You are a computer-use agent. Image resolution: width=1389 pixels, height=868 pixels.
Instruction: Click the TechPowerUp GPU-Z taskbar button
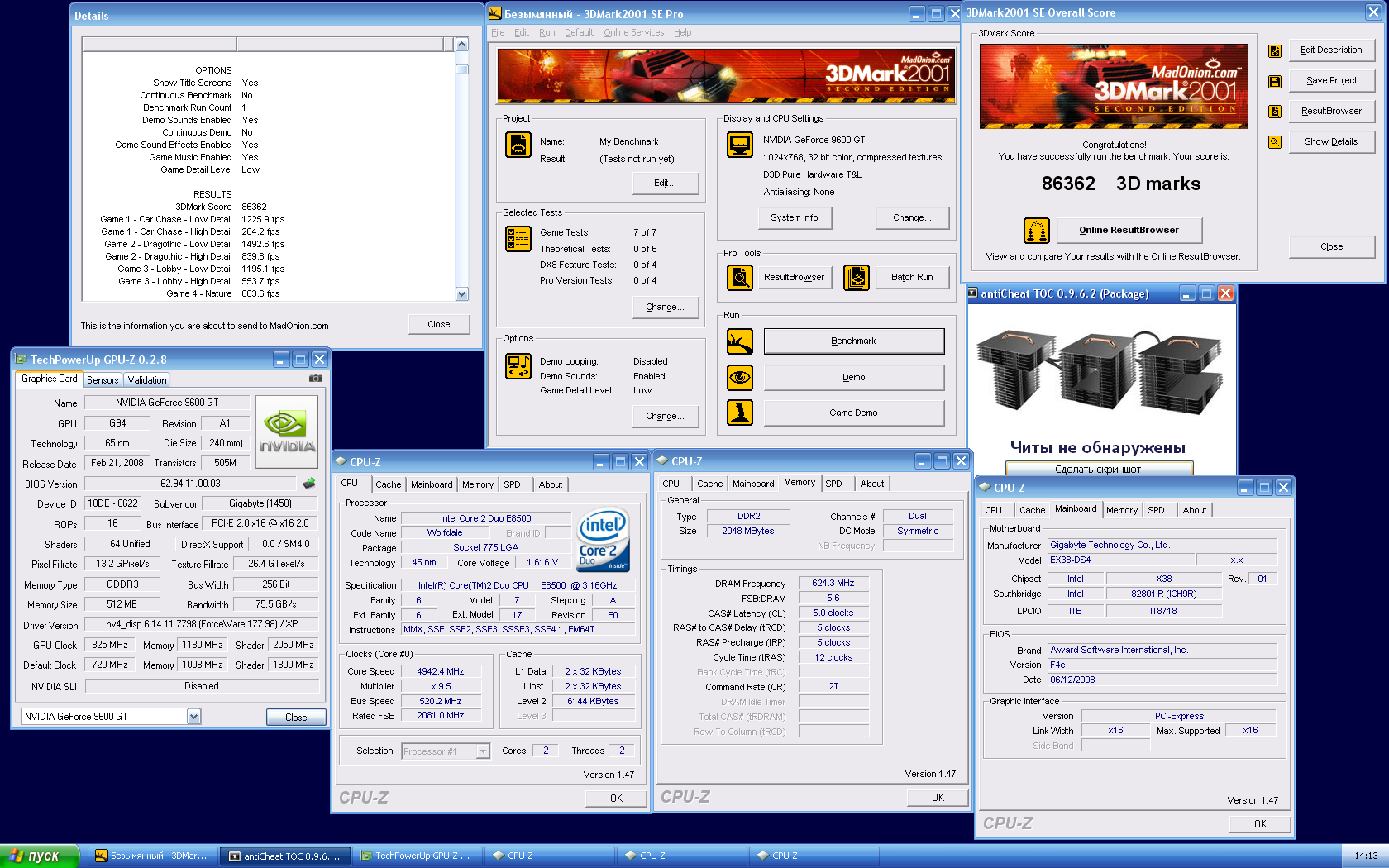(x=418, y=856)
